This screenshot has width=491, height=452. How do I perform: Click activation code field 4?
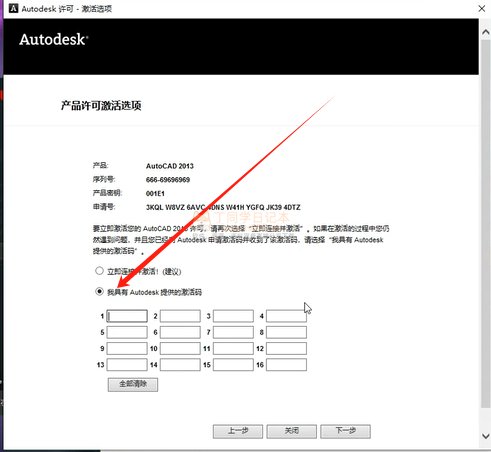(x=286, y=316)
